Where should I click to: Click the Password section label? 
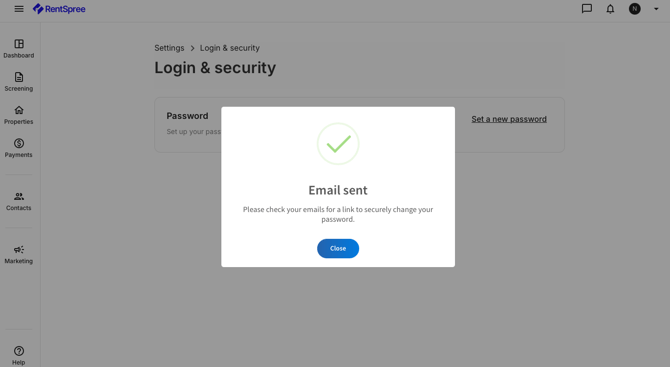(x=187, y=116)
